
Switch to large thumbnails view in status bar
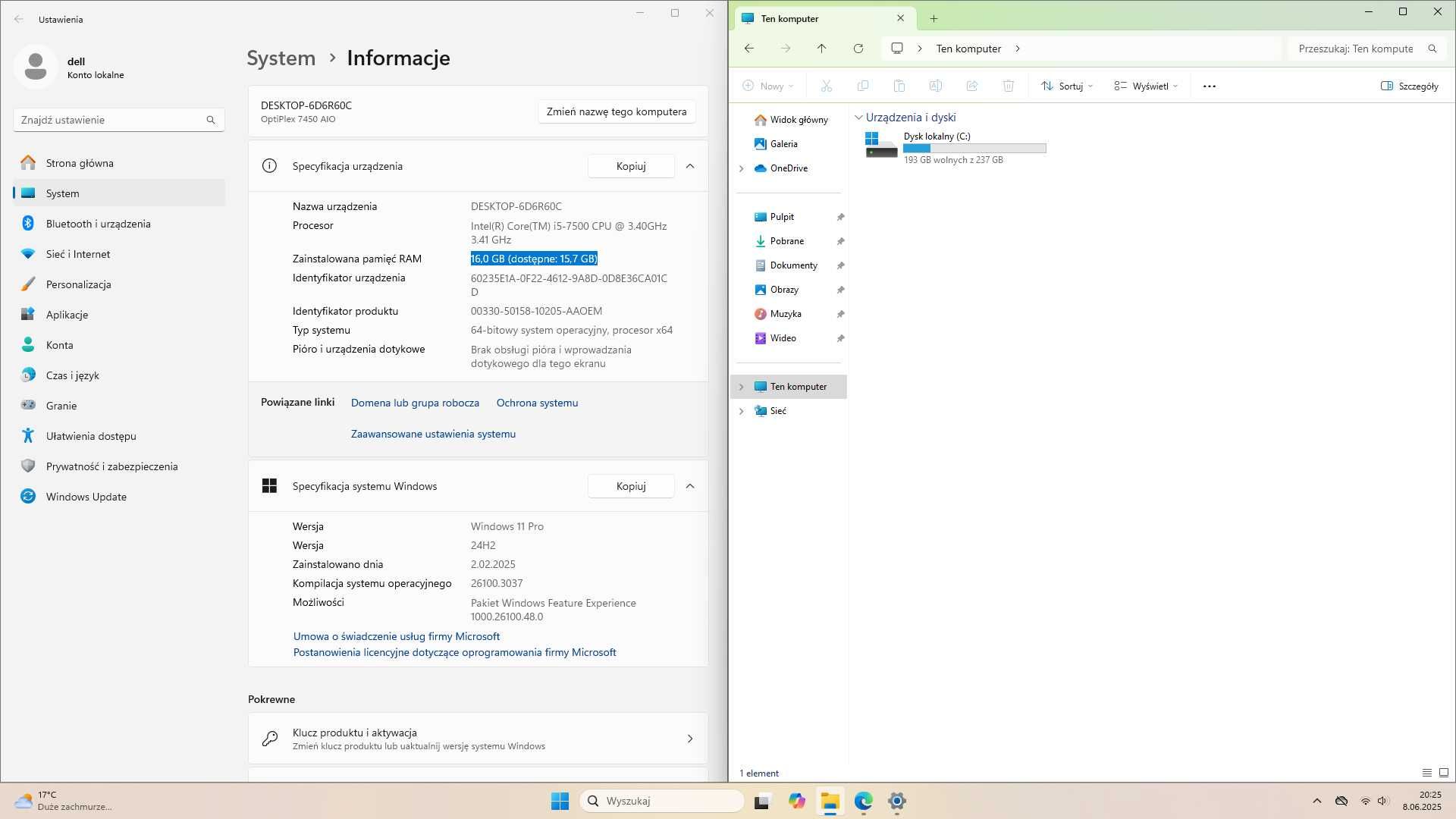(x=1444, y=773)
